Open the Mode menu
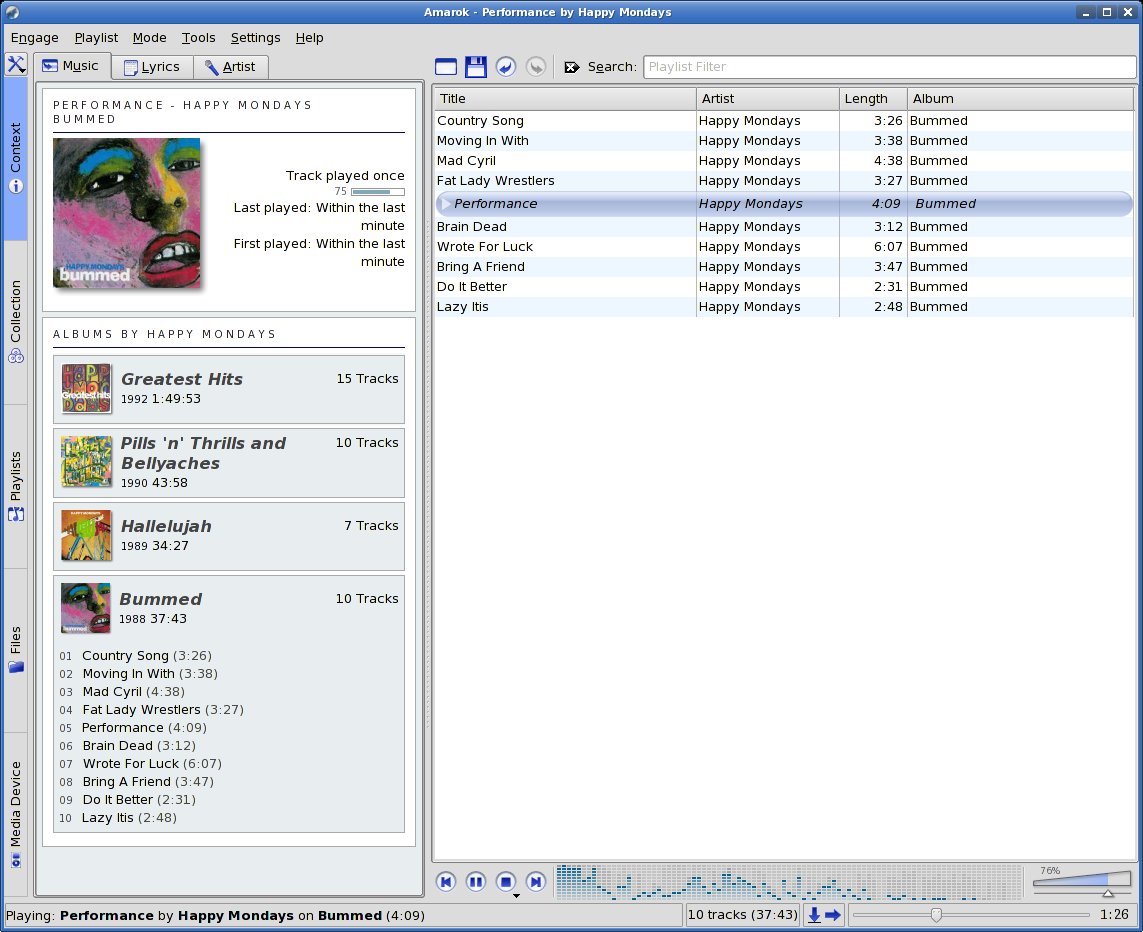Viewport: 1143px width, 932px height. tap(149, 38)
